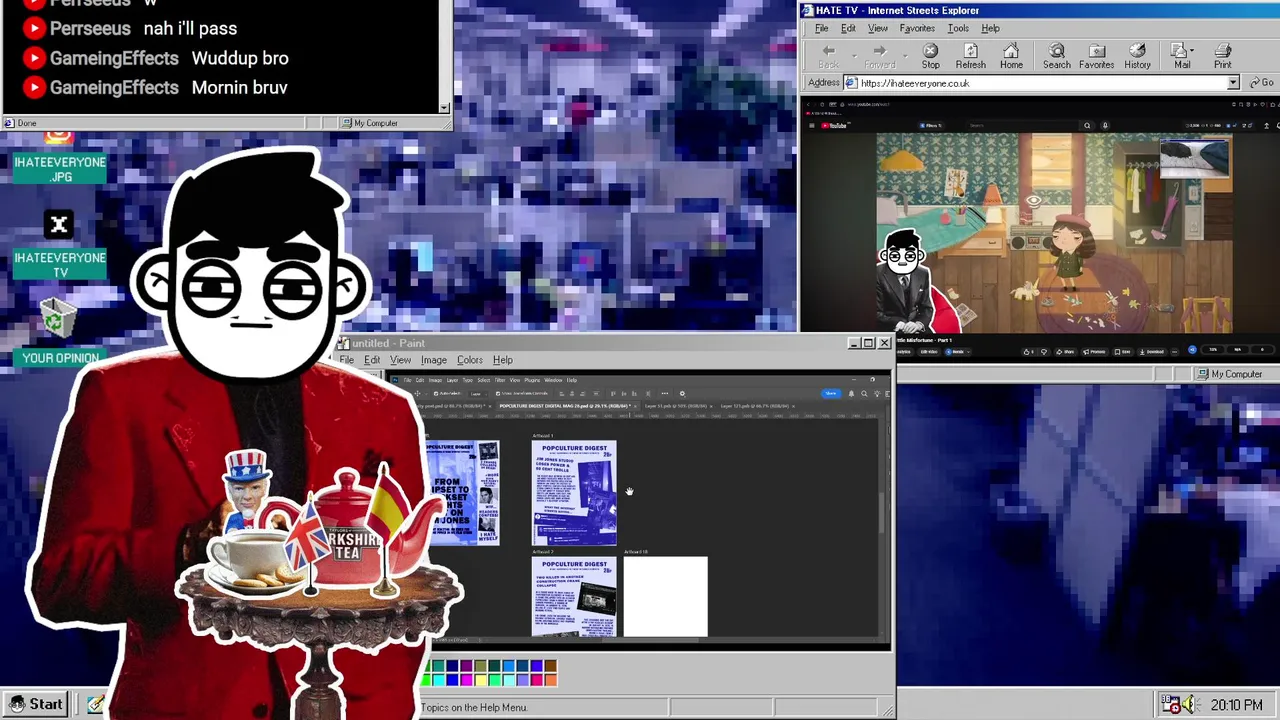Toggle the Auto-Select checkbox in Photoshop options
This screenshot has width=1280, height=720.
(x=436, y=393)
